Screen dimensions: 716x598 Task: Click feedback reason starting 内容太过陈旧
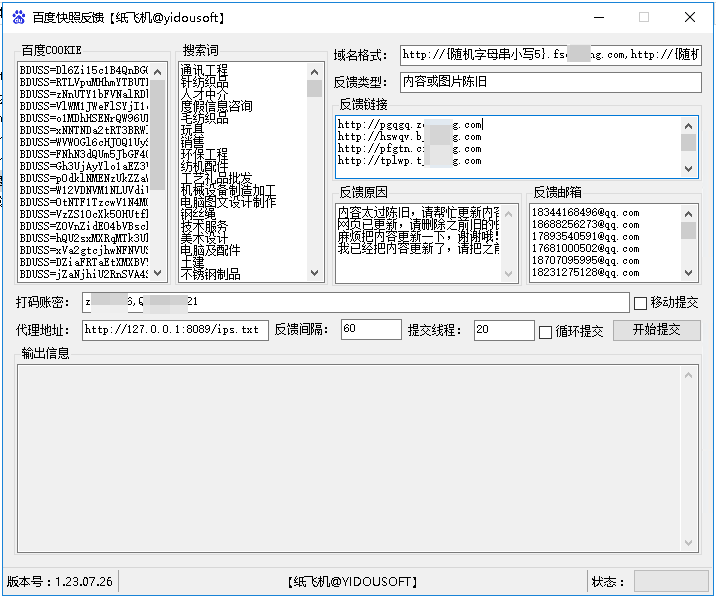point(418,212)
